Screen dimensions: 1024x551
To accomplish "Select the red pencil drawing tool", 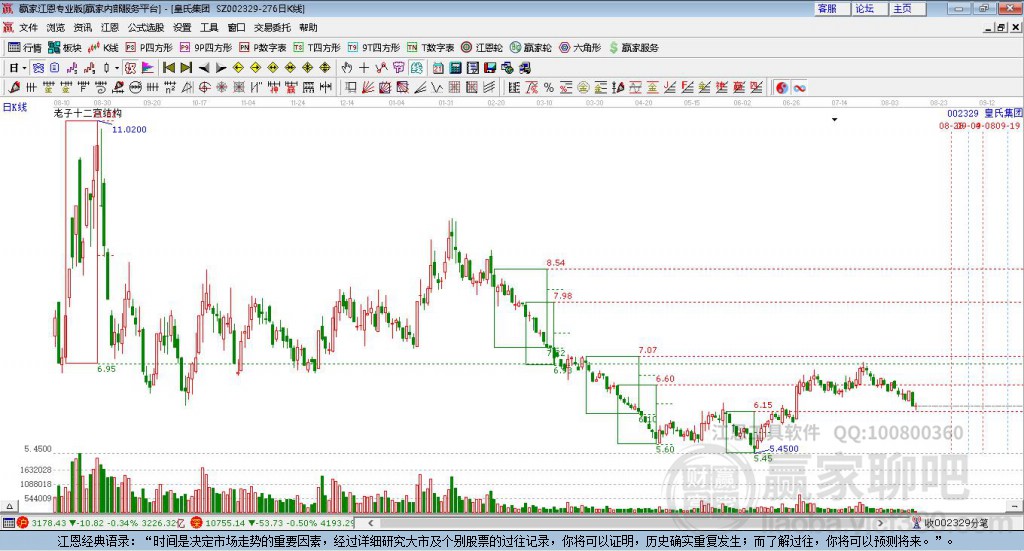I will 14,87.
